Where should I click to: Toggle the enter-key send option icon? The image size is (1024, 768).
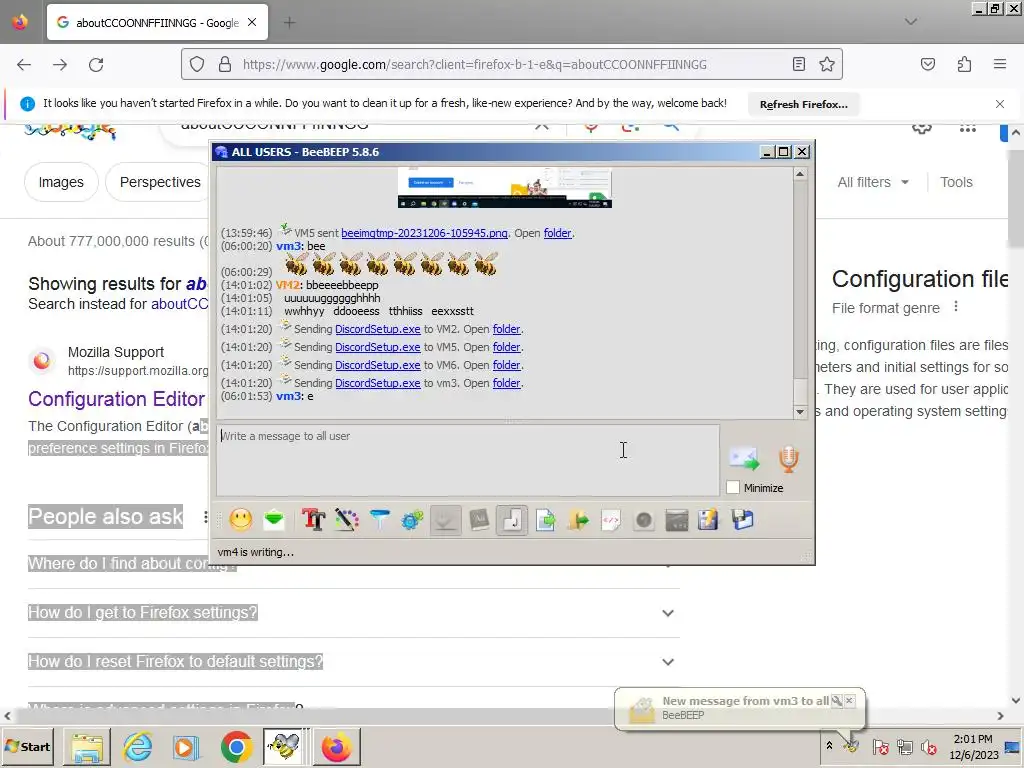[x=512, y=520]
